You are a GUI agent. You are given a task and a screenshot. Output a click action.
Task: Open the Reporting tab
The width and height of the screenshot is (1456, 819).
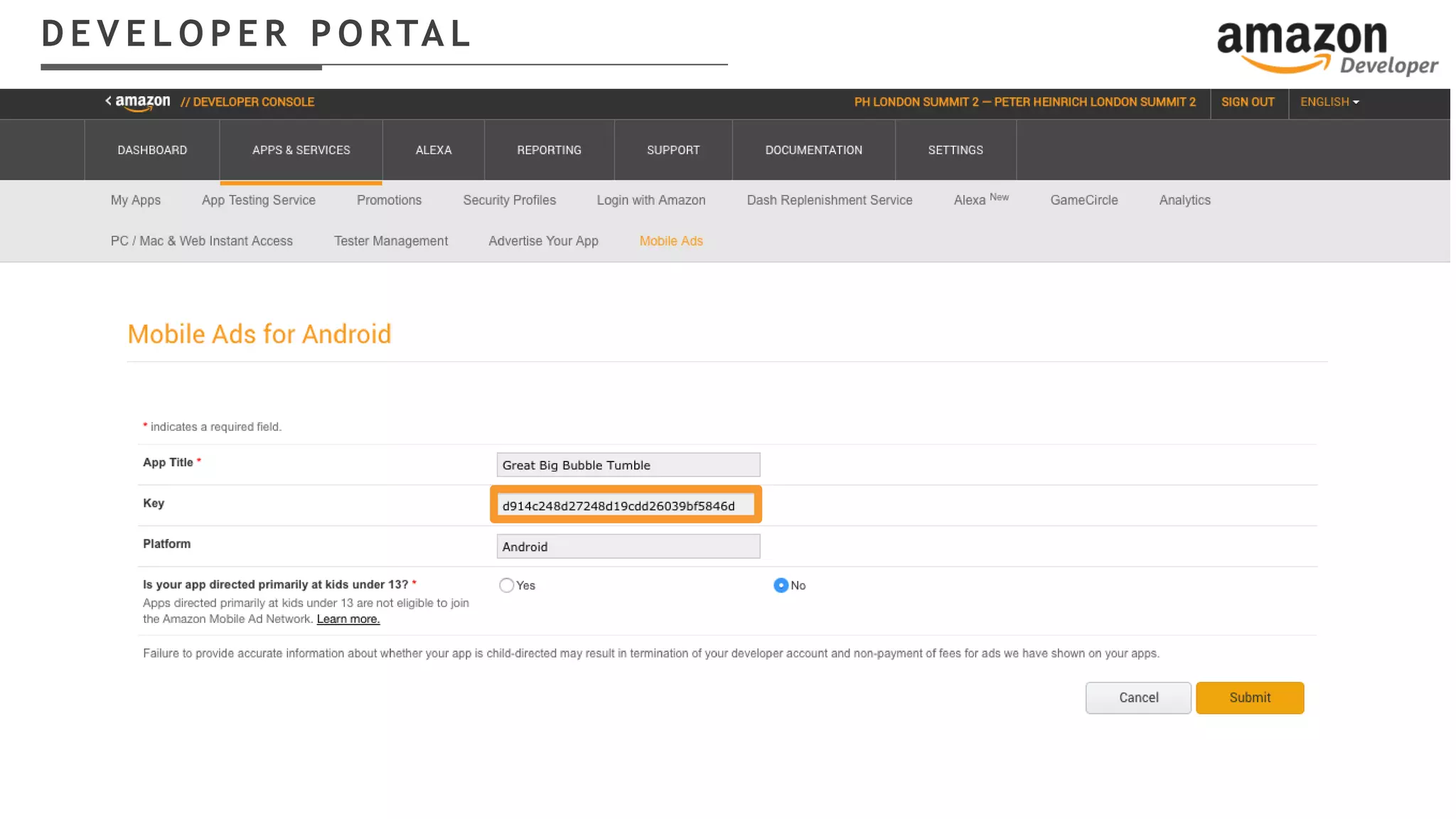549,150
